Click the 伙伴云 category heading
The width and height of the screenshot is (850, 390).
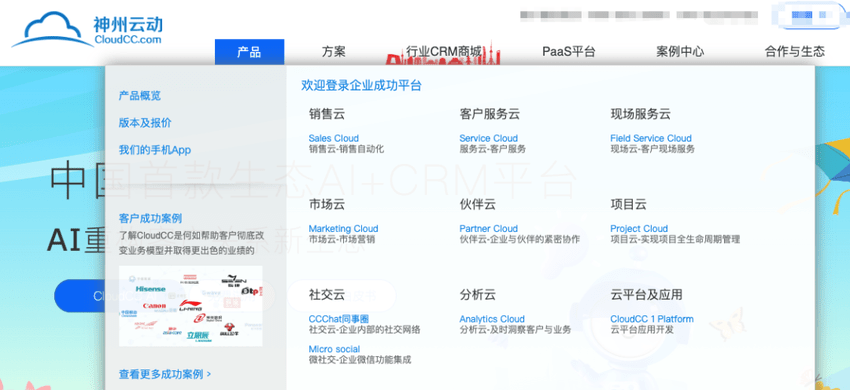pos(478,204)
